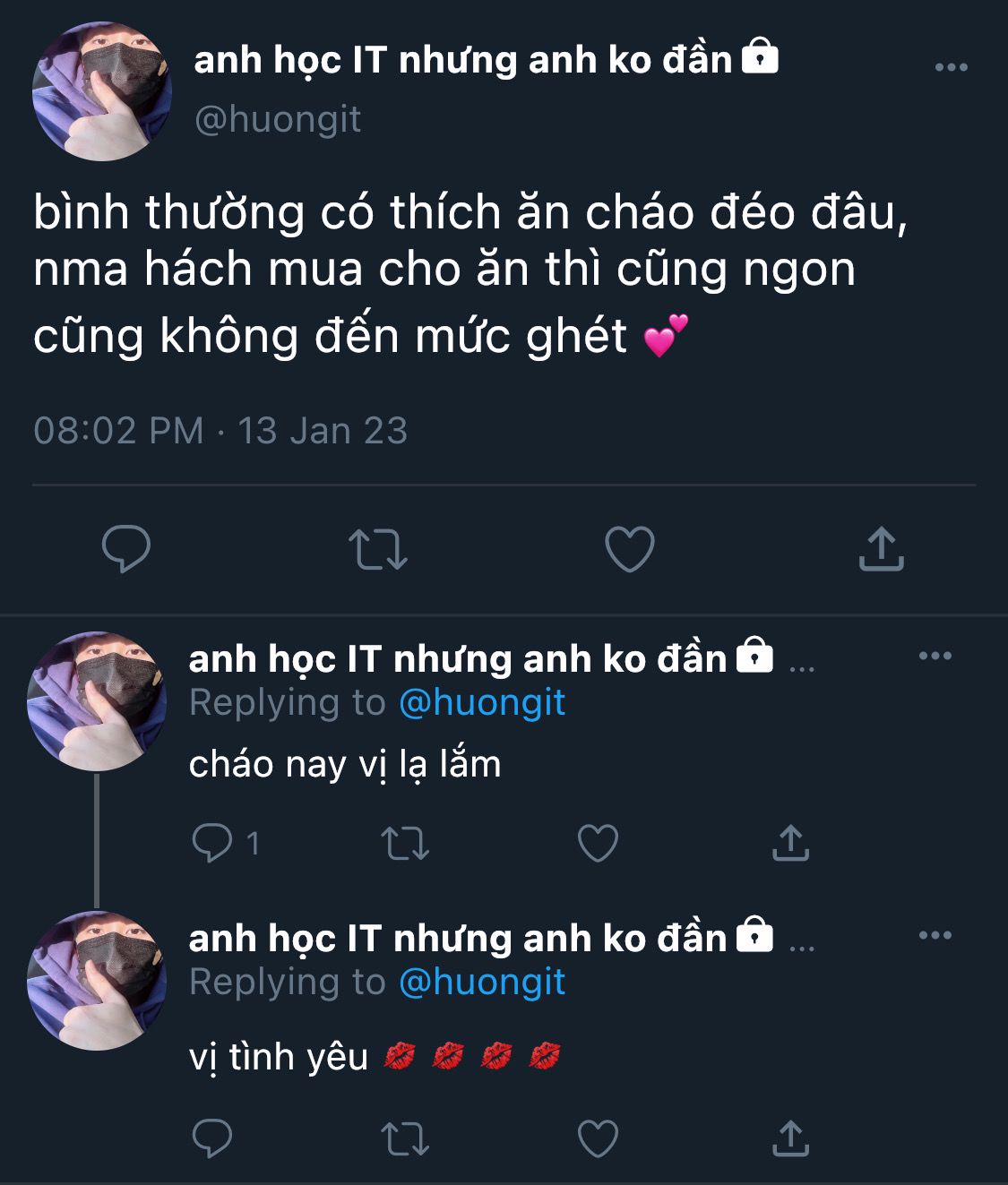Like the 'cháo nay vị lạ lắm' reply
Image resolution: width=1008 pixels, height=1185 pixels.
[x=598, y=843]
